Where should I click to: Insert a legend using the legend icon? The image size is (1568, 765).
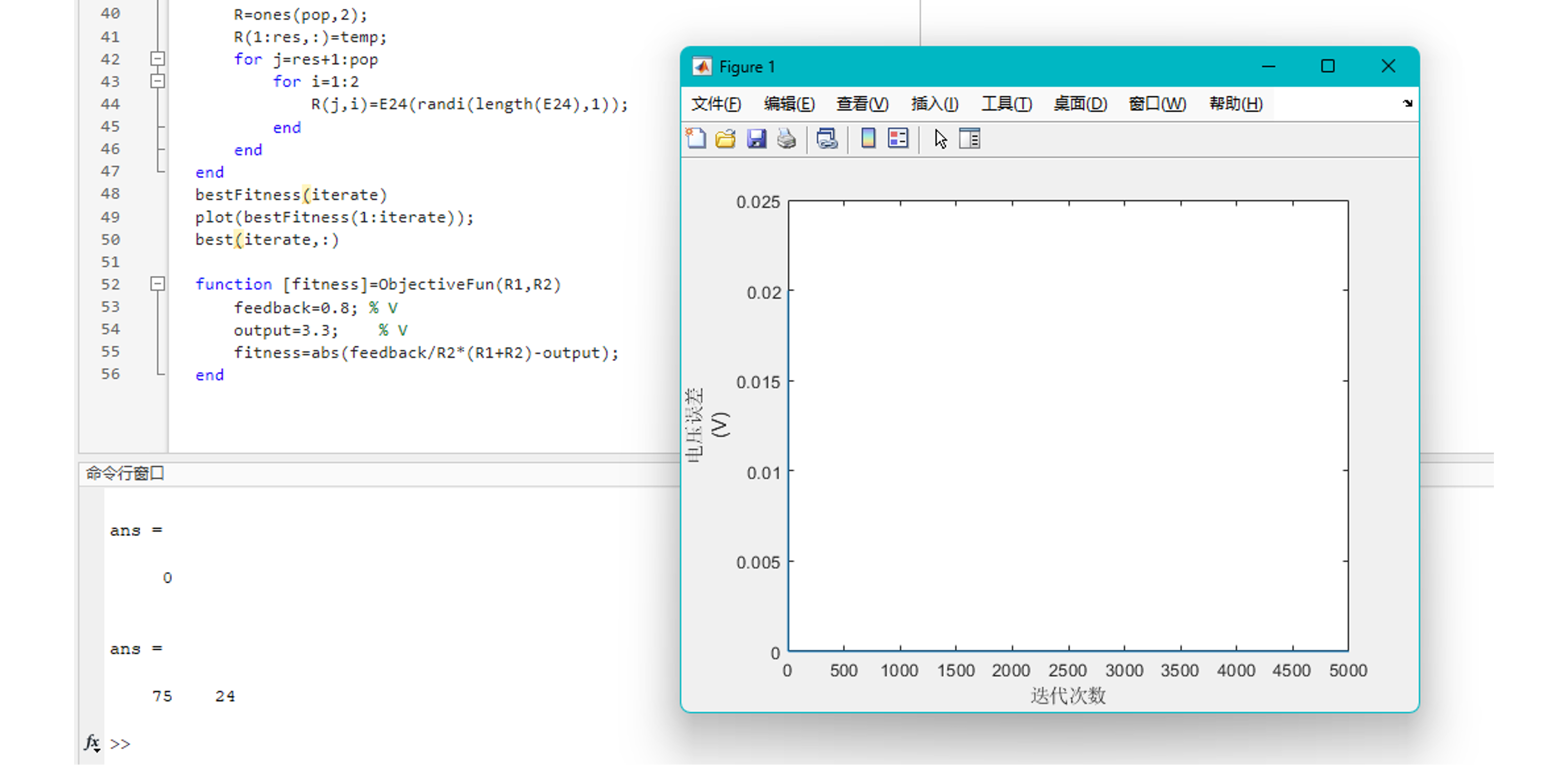click(898, 139)
